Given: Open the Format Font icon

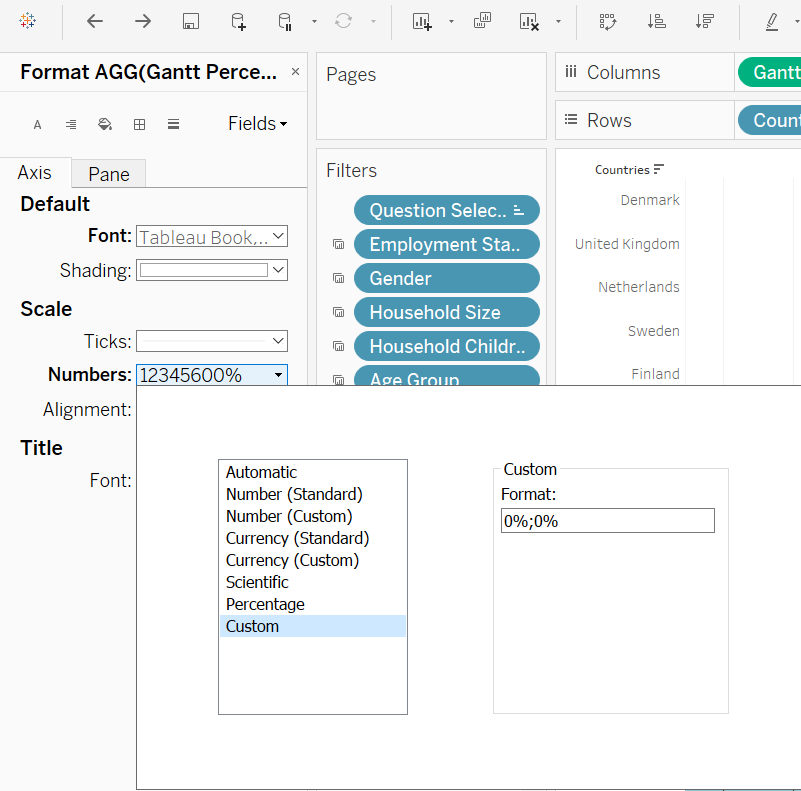Looking at the screenshot, I should (x=38, y=125).
